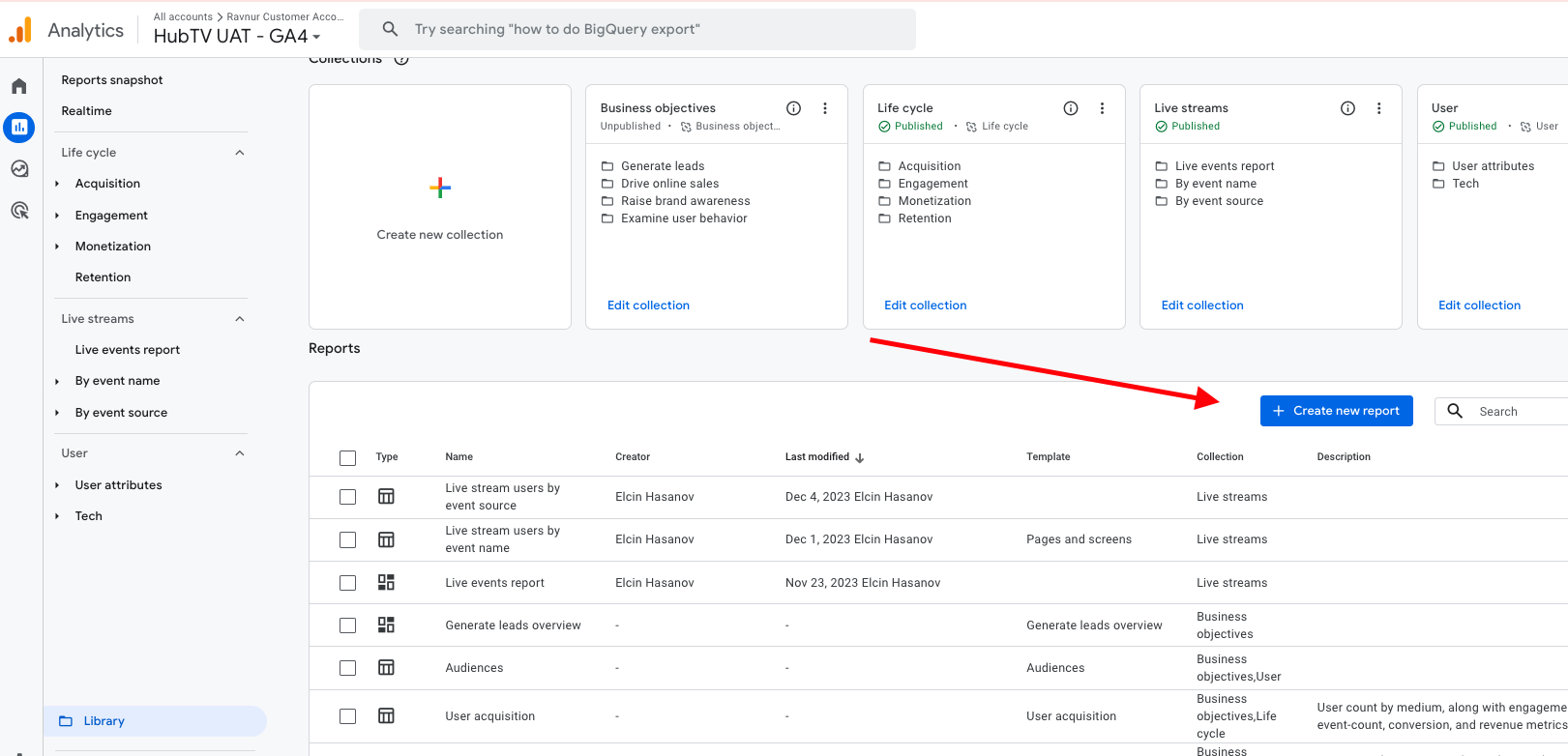Show Life cycle collection info icon
Screen dimensions: 1568x756
point(1071,108)
